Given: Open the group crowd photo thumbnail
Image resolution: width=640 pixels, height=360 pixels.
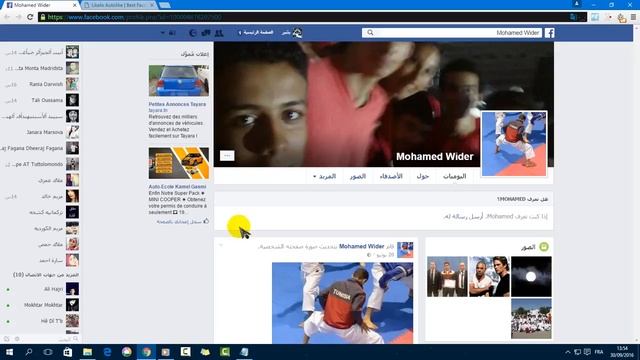Looking at the screenshot, I should [531, 318].
